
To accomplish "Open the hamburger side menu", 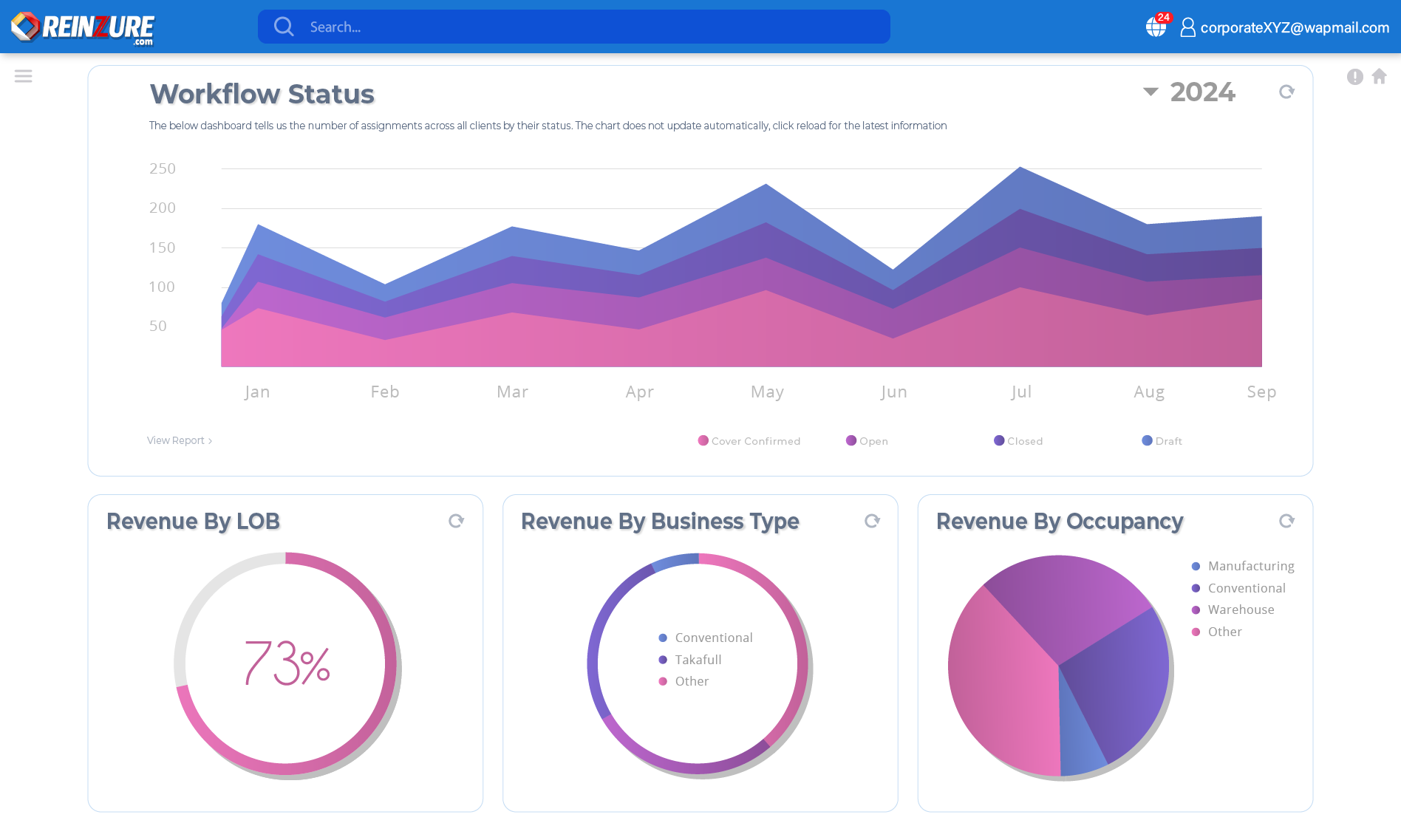I will 24,76.
